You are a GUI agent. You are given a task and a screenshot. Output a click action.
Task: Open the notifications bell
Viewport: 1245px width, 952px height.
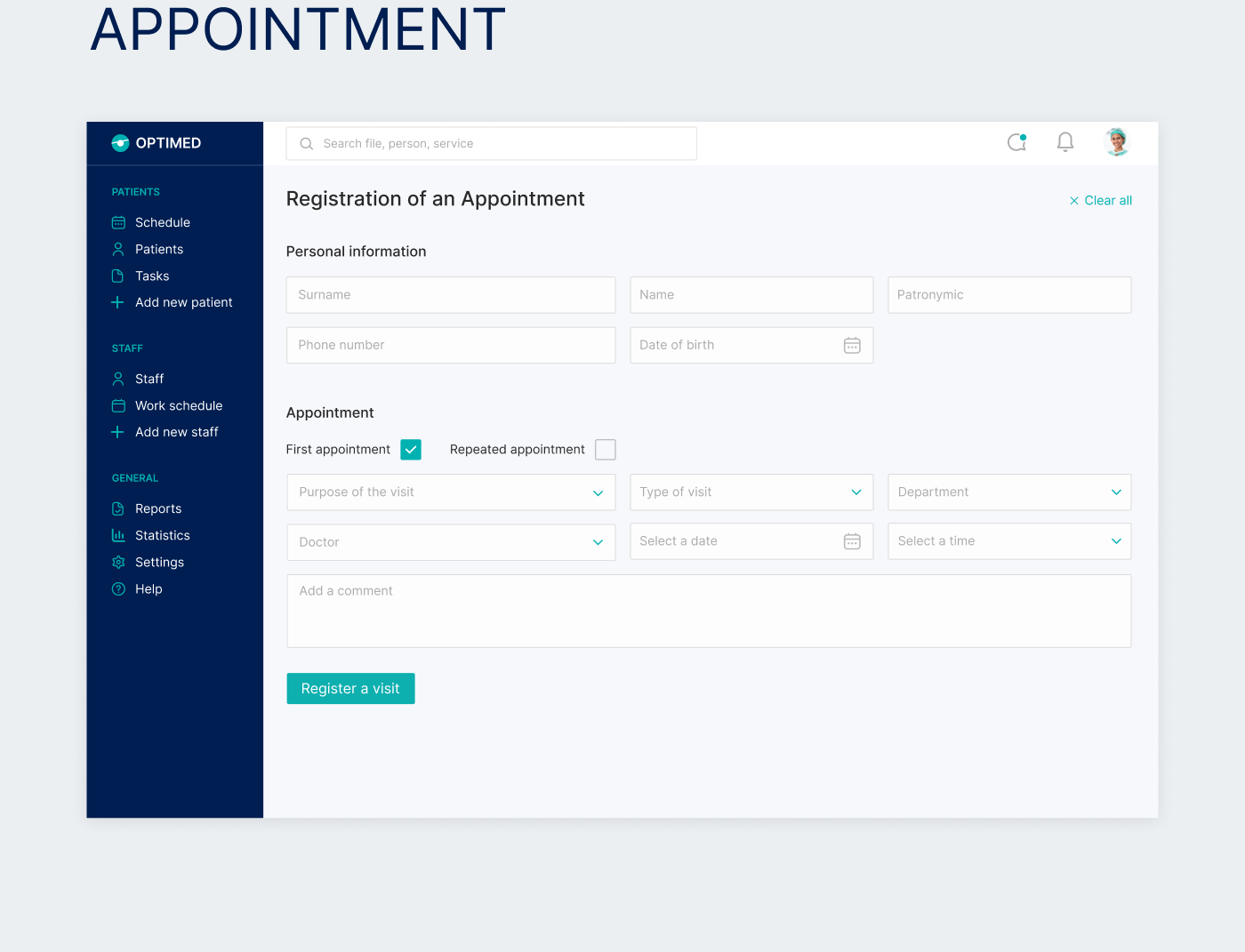click(x=1065, y=142)
